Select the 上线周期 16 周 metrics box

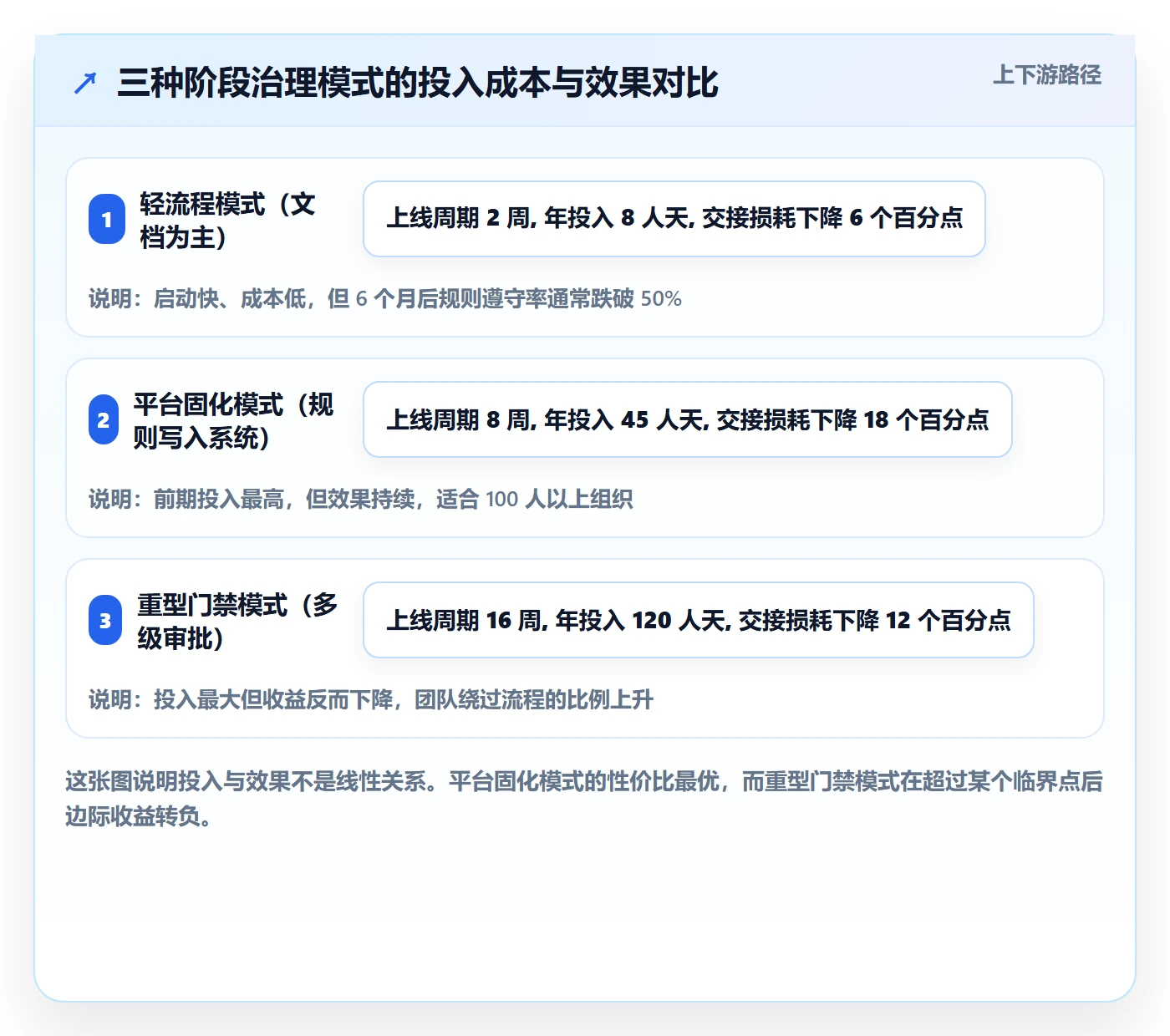pos(699,620)
